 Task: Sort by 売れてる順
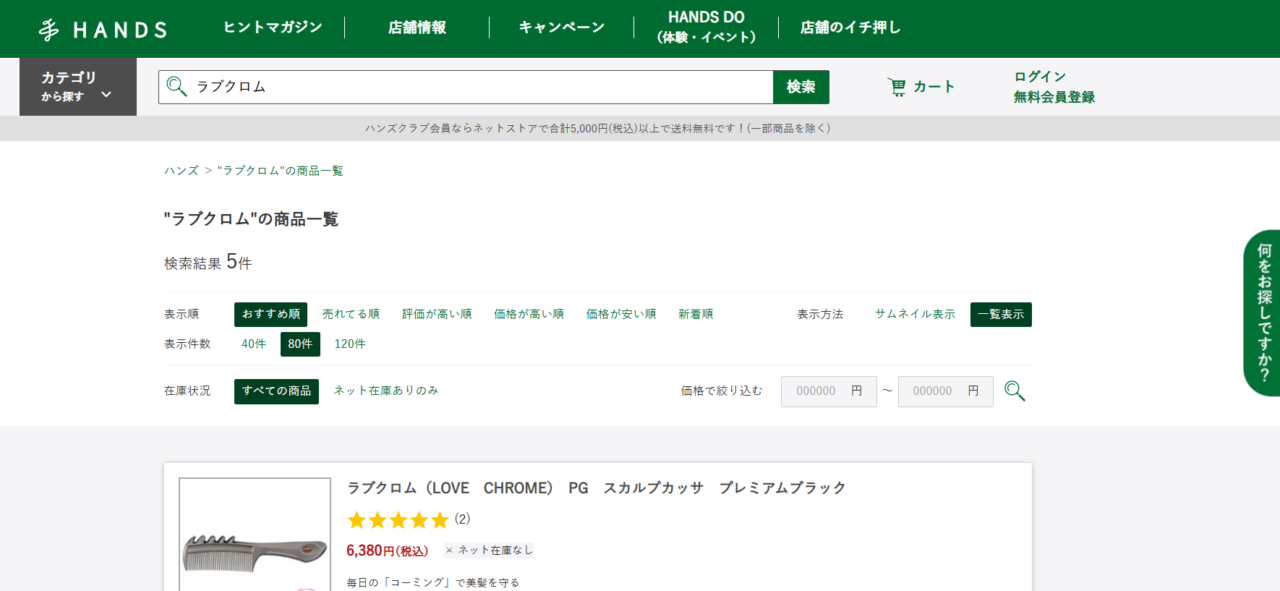351,315
